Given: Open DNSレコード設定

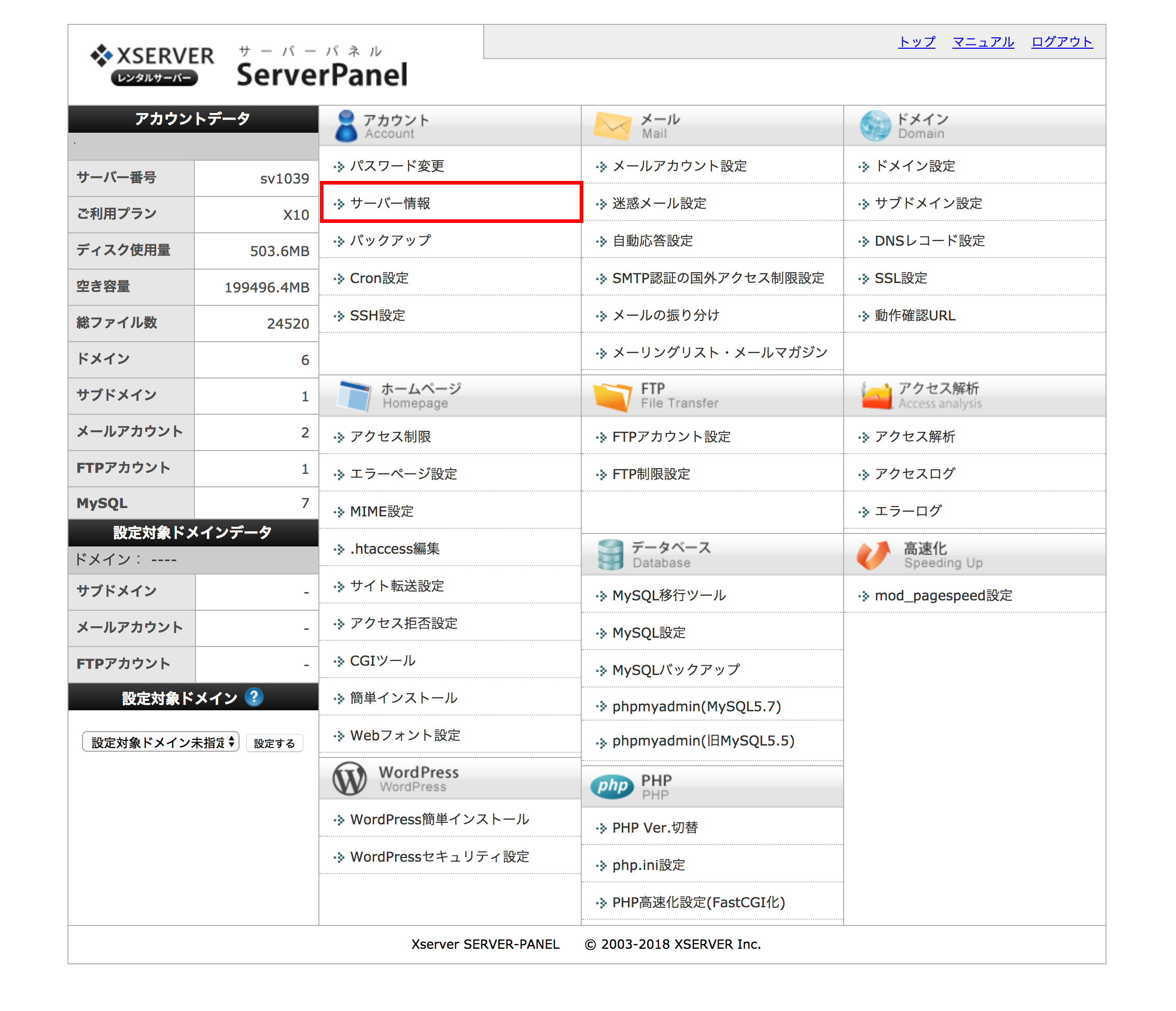Looking at the screenshot, I should pos(930,241).
